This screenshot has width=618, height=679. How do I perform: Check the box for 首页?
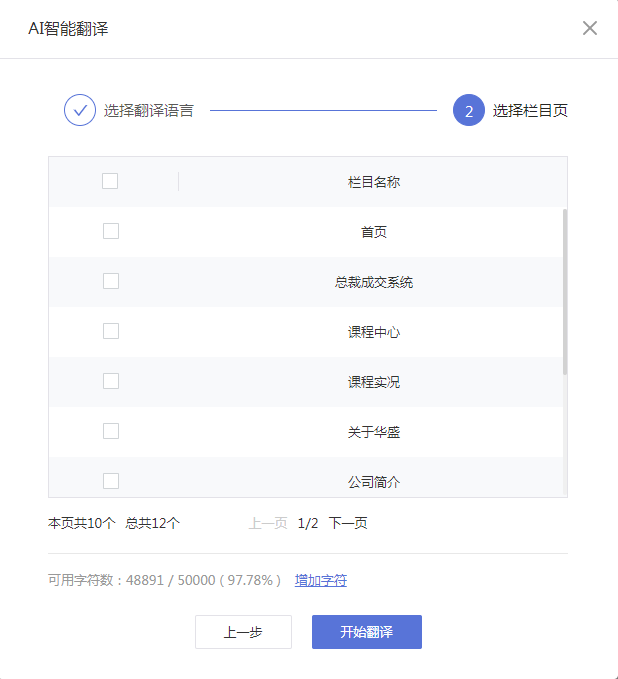pos(111,231)
